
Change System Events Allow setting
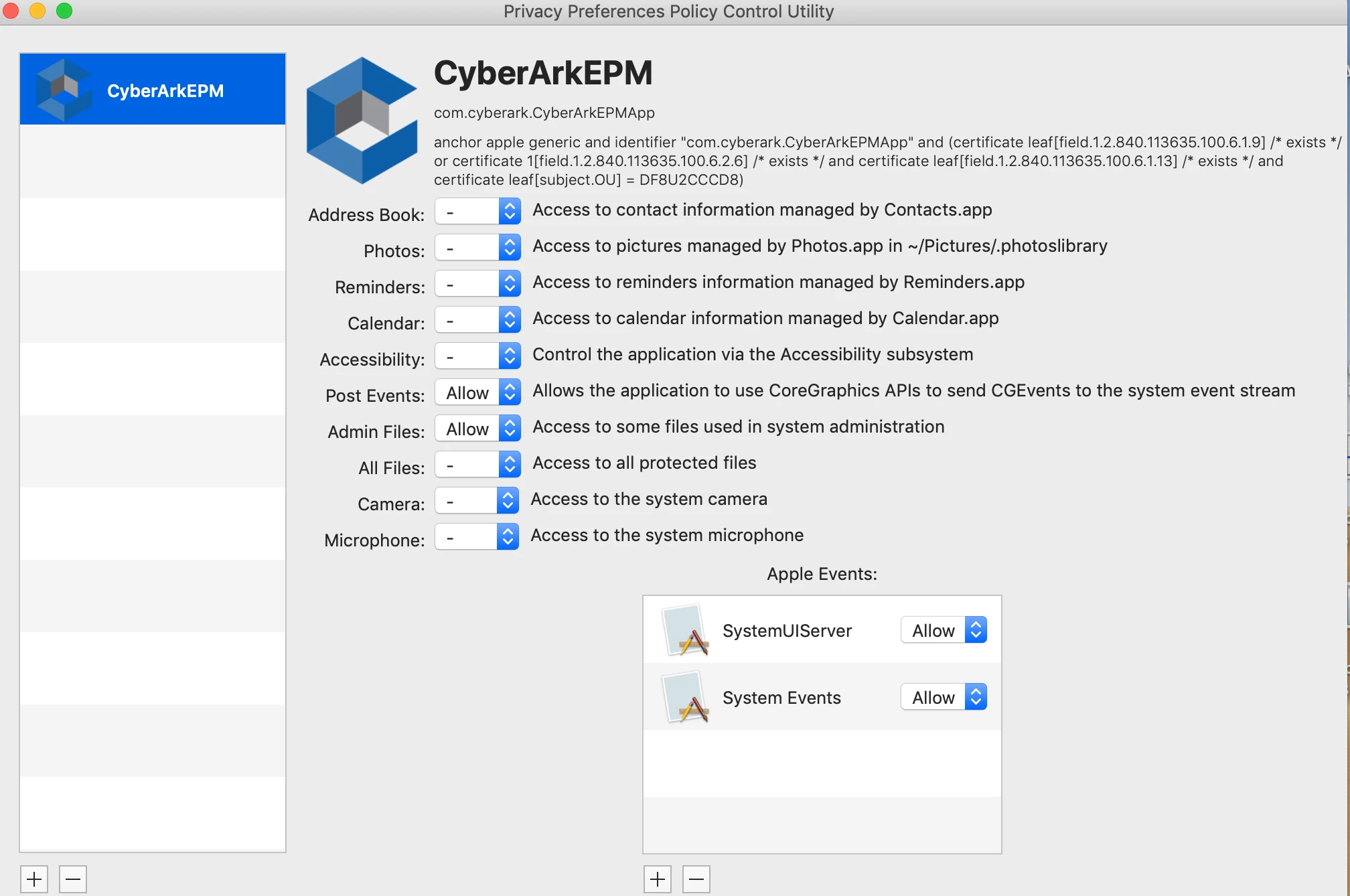coord(943,697)
